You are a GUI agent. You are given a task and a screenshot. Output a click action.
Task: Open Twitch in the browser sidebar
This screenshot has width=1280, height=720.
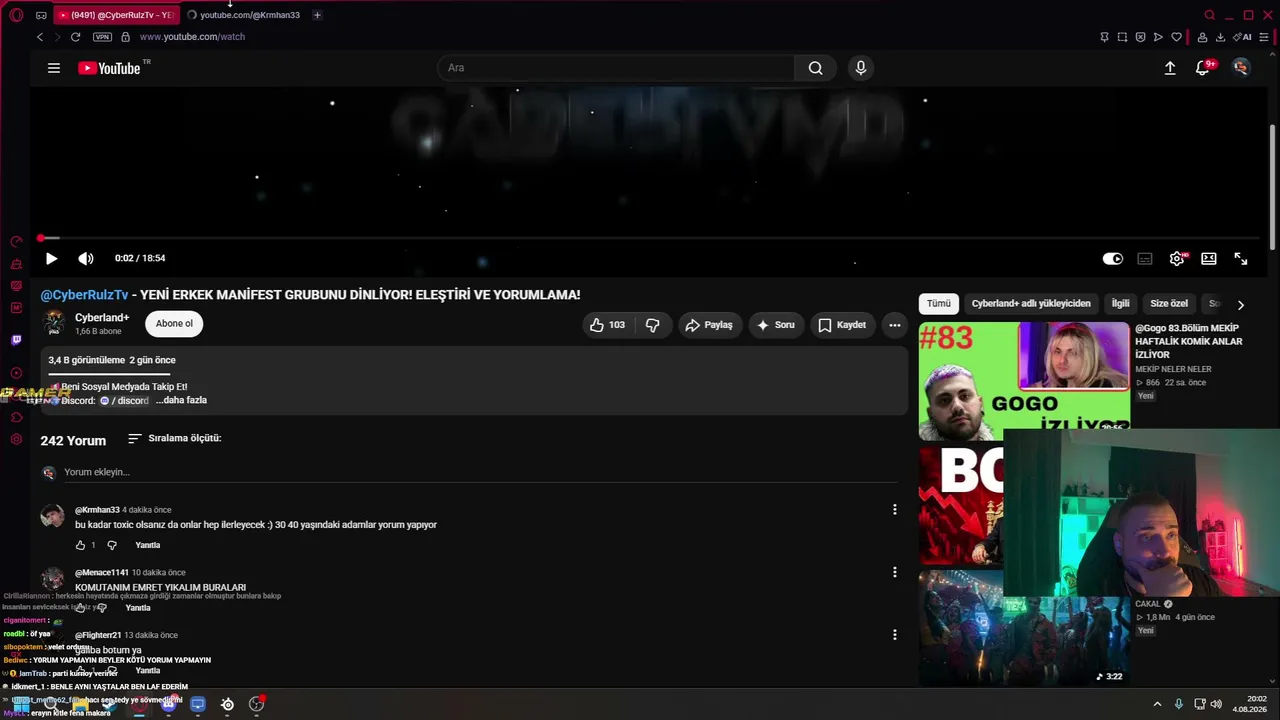point(16,340)
